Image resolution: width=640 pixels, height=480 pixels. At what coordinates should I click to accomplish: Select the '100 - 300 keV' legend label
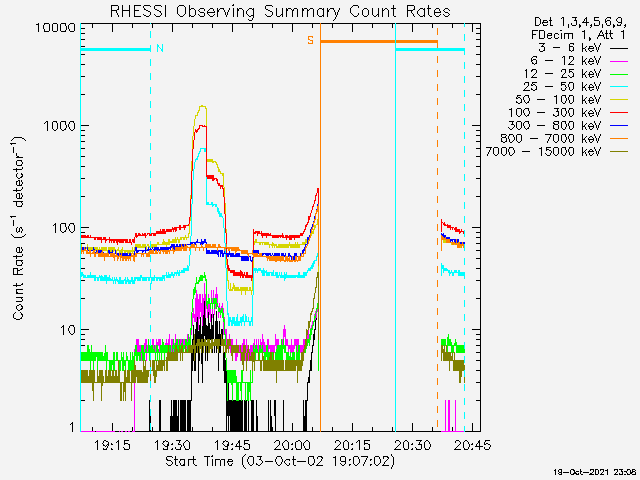(555, 113)
